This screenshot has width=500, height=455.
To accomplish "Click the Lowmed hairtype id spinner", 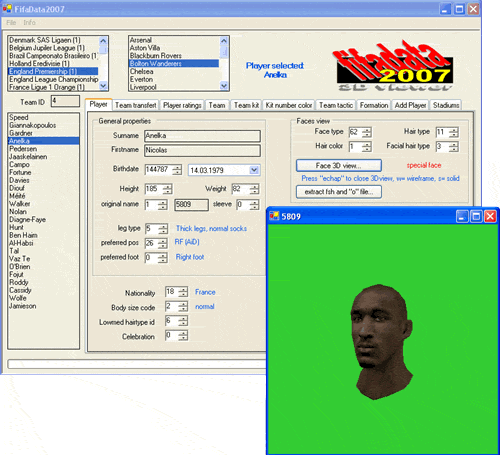I will [183, 321].
